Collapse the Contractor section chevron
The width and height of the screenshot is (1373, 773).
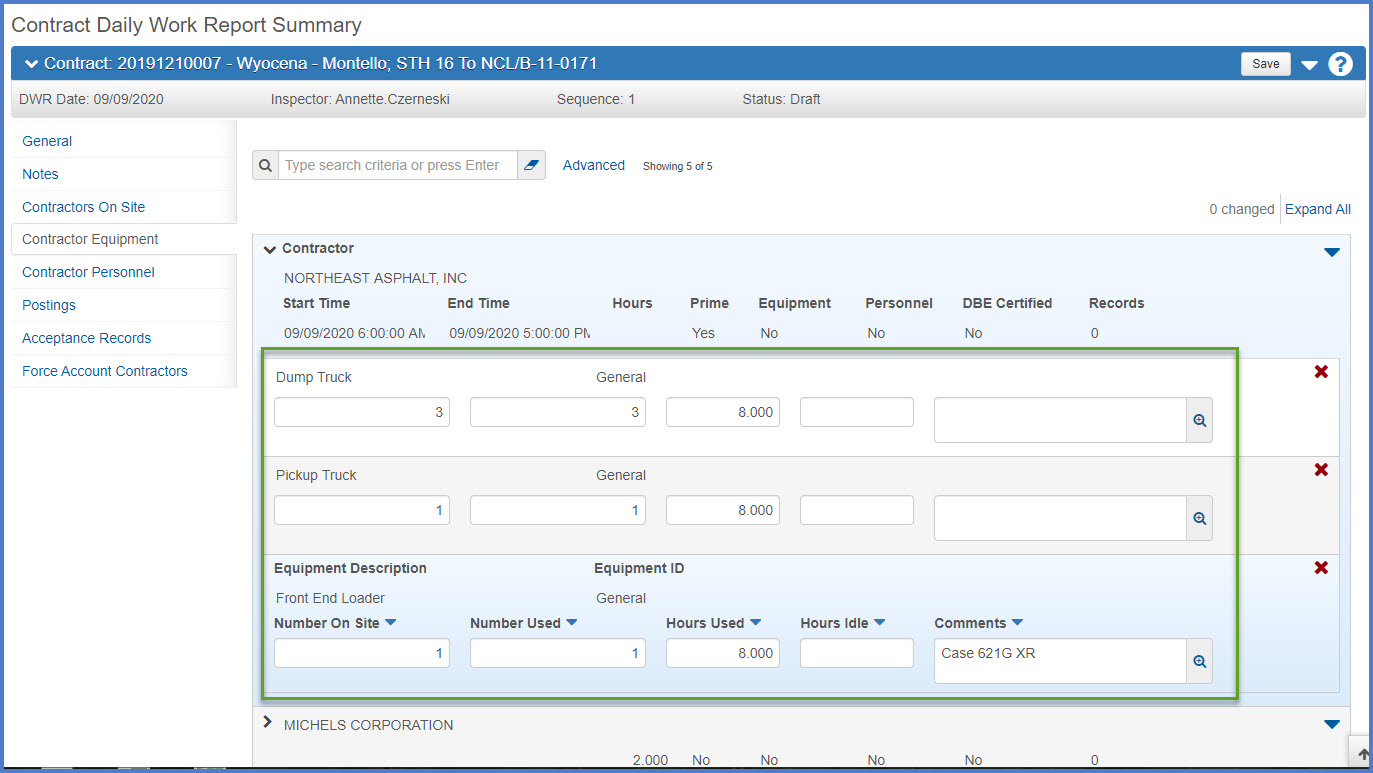270,249
